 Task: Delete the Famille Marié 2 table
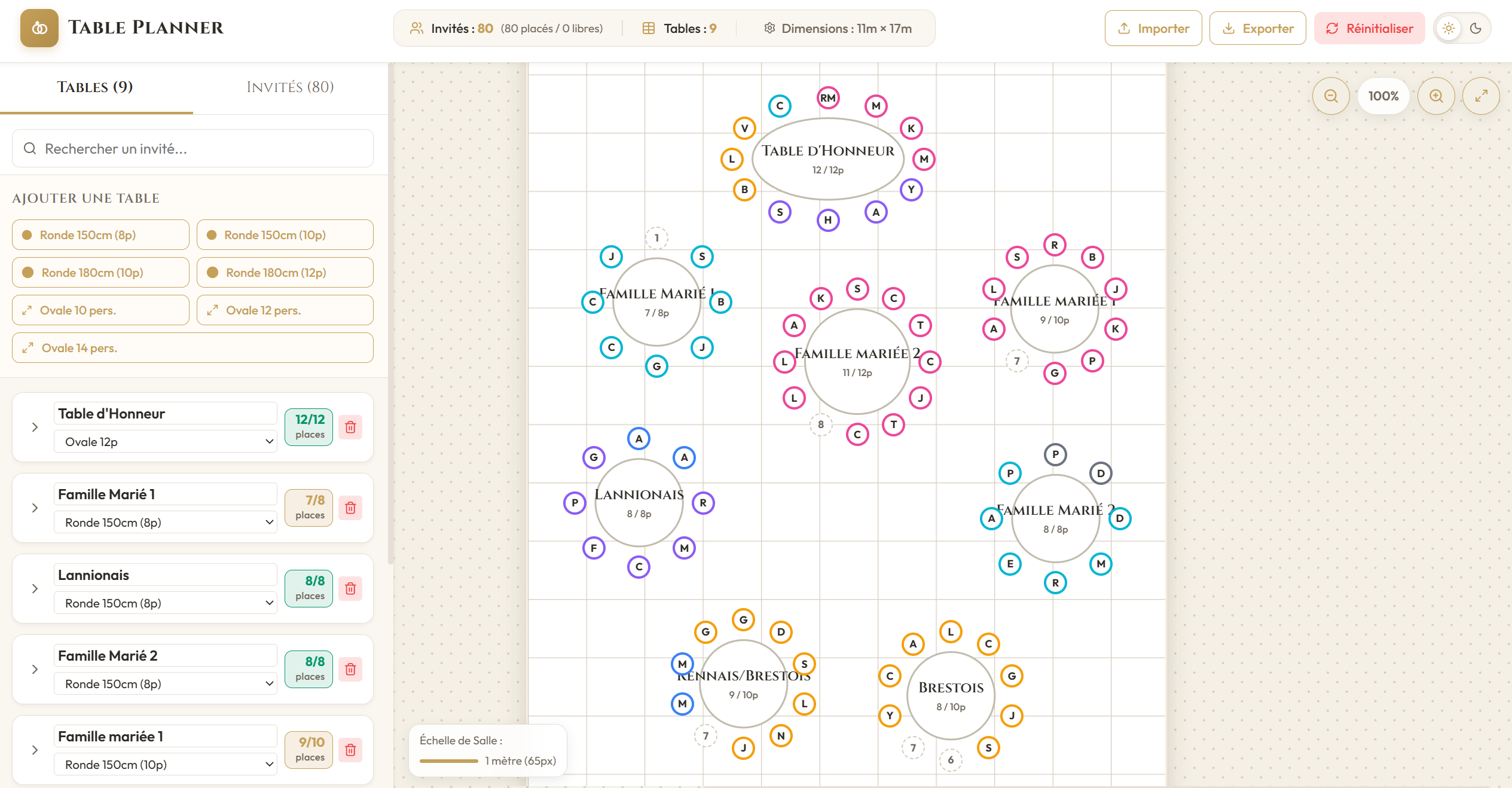(x=350, y=669)
